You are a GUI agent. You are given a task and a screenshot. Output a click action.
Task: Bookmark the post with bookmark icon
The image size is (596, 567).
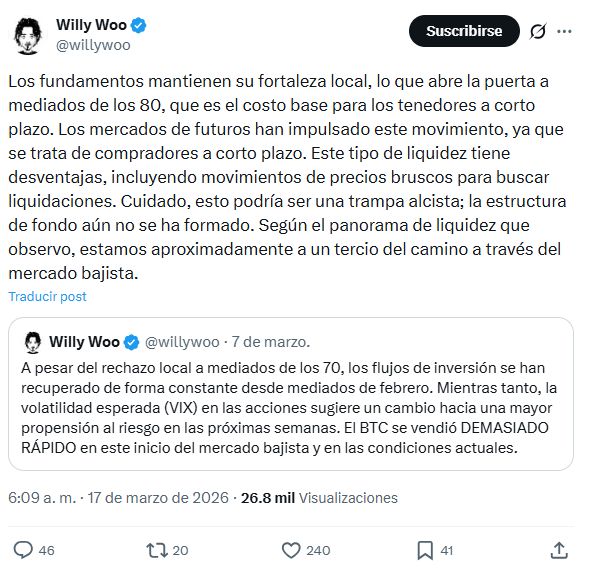click(425, 550)
